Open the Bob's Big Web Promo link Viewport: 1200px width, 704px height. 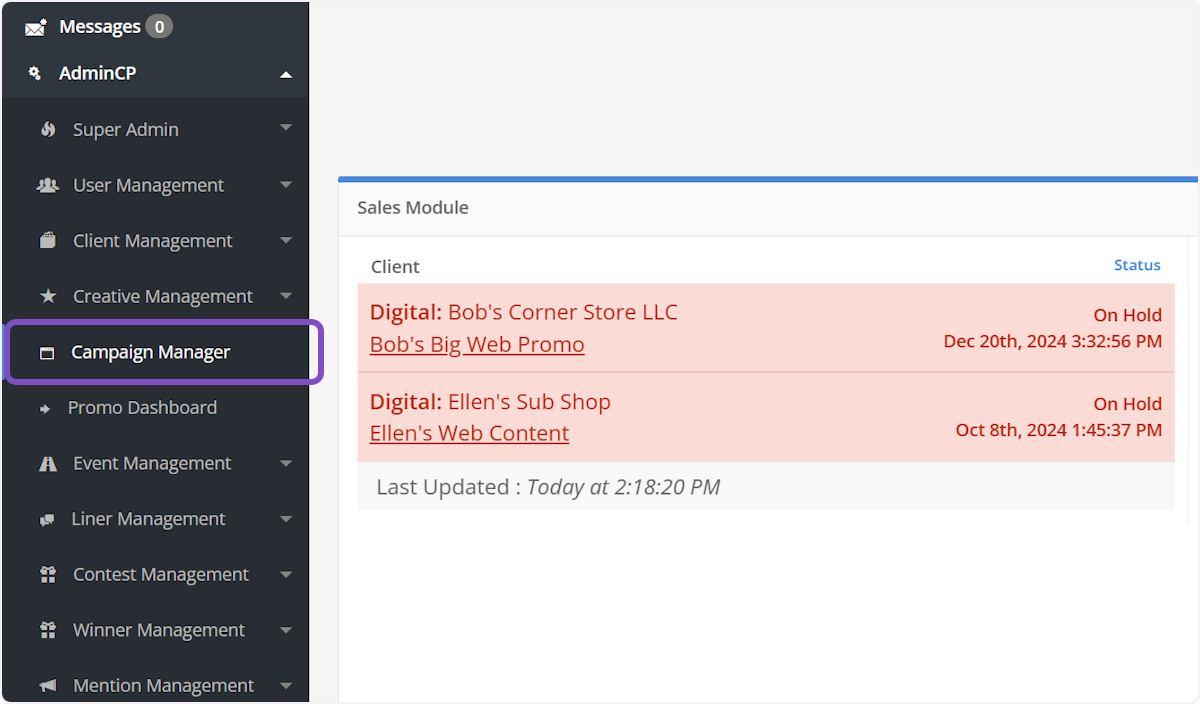tap(477, 345)
